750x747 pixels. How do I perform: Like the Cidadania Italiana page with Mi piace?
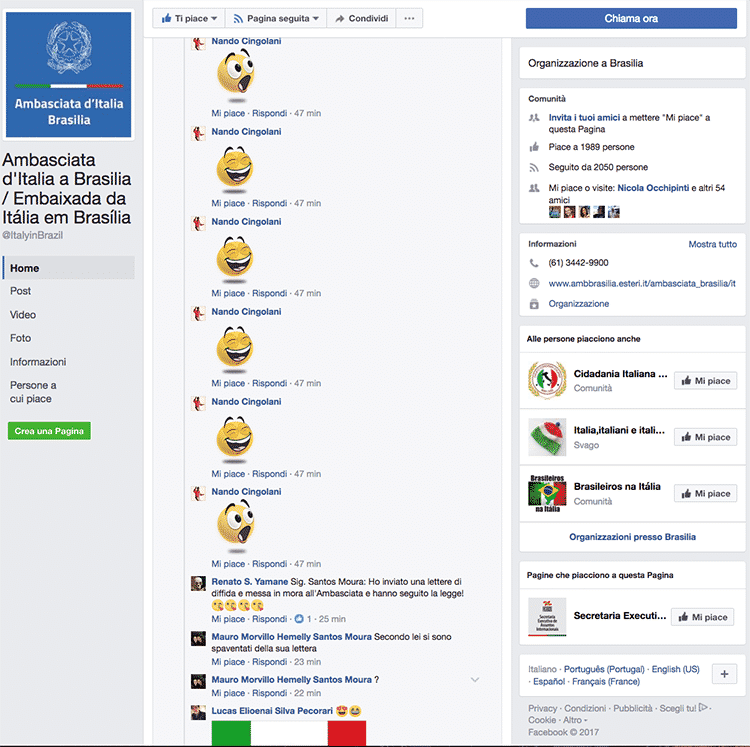coord(706,381)
